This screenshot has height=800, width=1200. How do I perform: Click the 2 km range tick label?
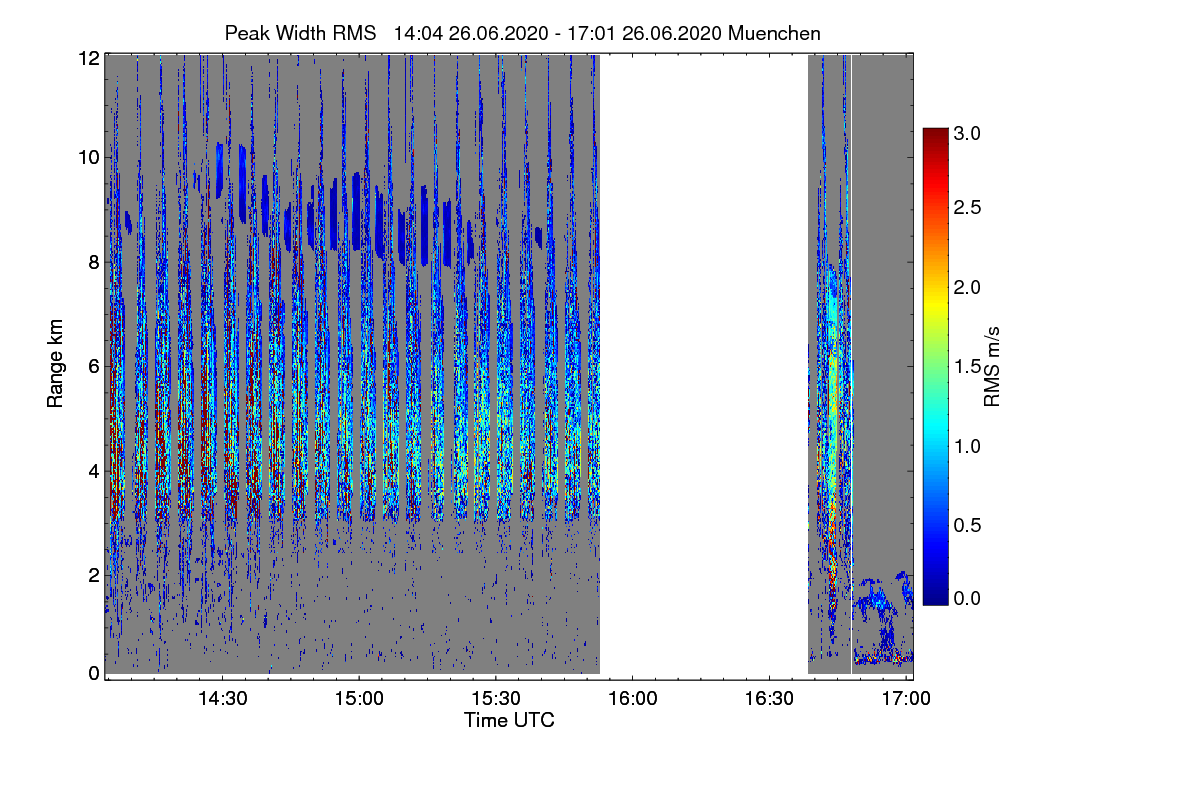click(x=94, y=575)
